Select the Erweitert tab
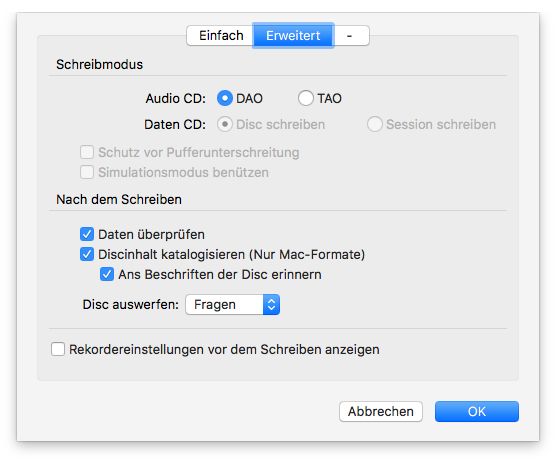The height and width of the screenshot is (462, 556). 293,35
